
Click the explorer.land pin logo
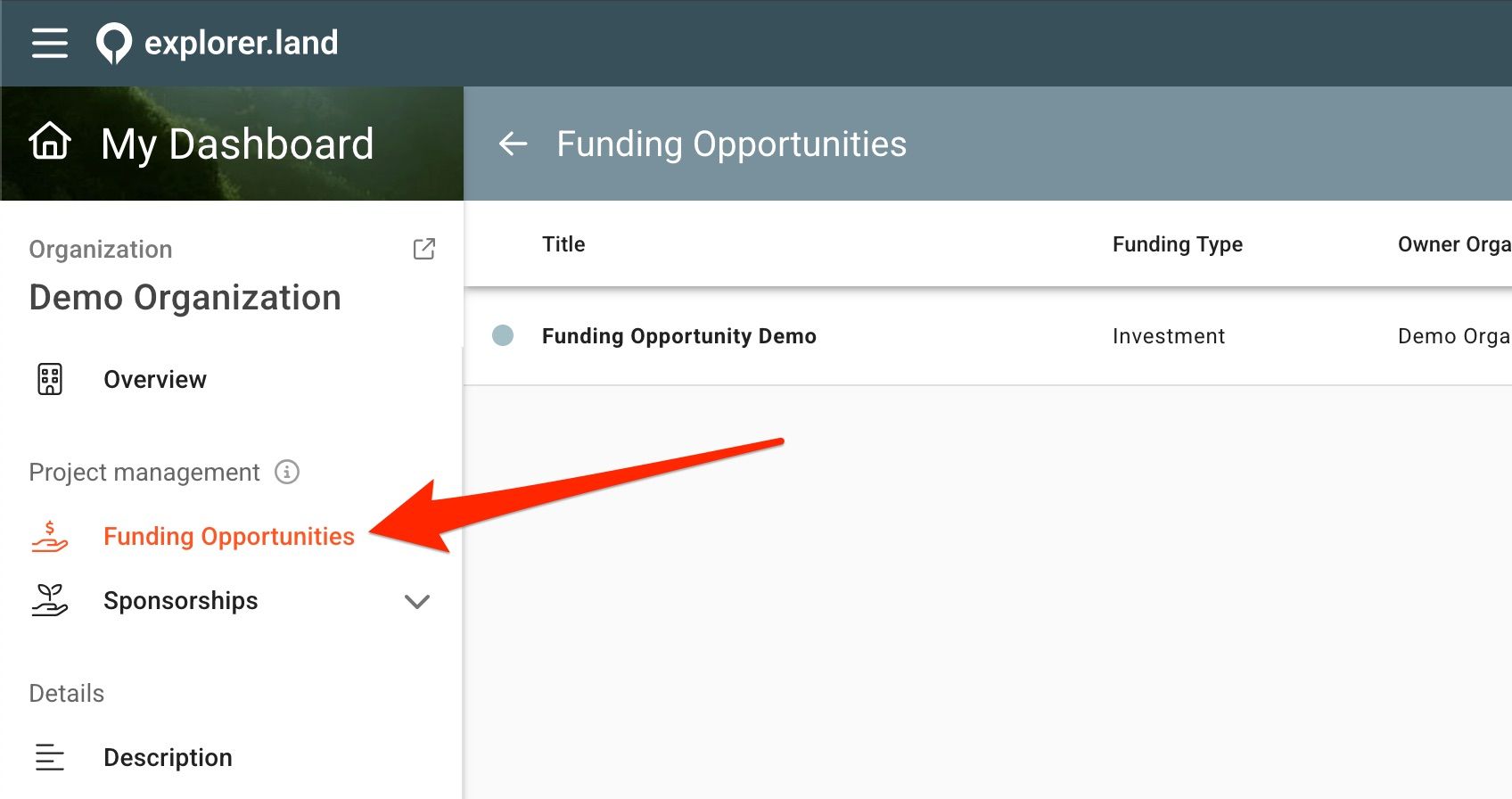[114, 44]
